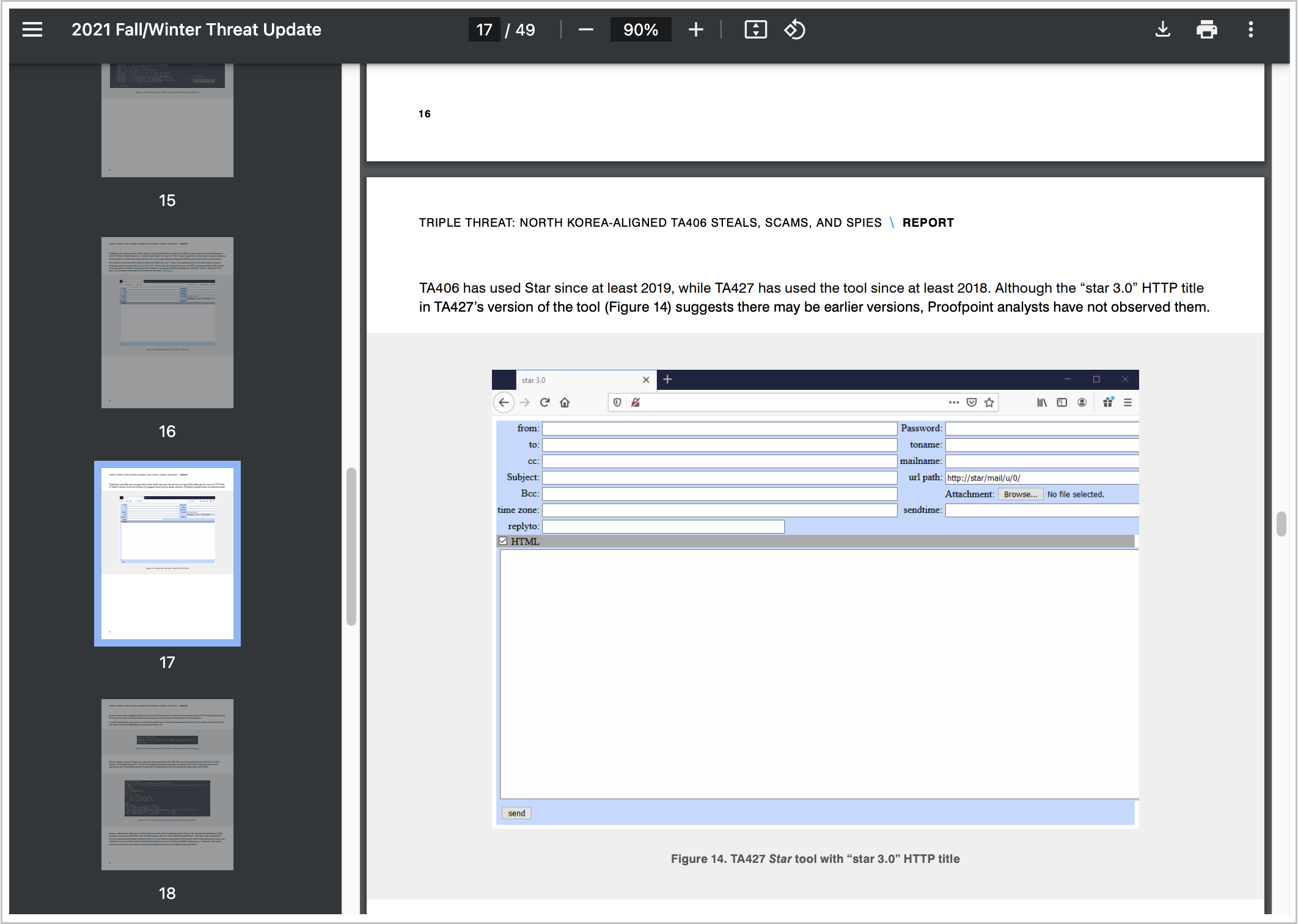Click the browser sidebars icon
Screen dimensions: 1298x924
[1061, 402]
